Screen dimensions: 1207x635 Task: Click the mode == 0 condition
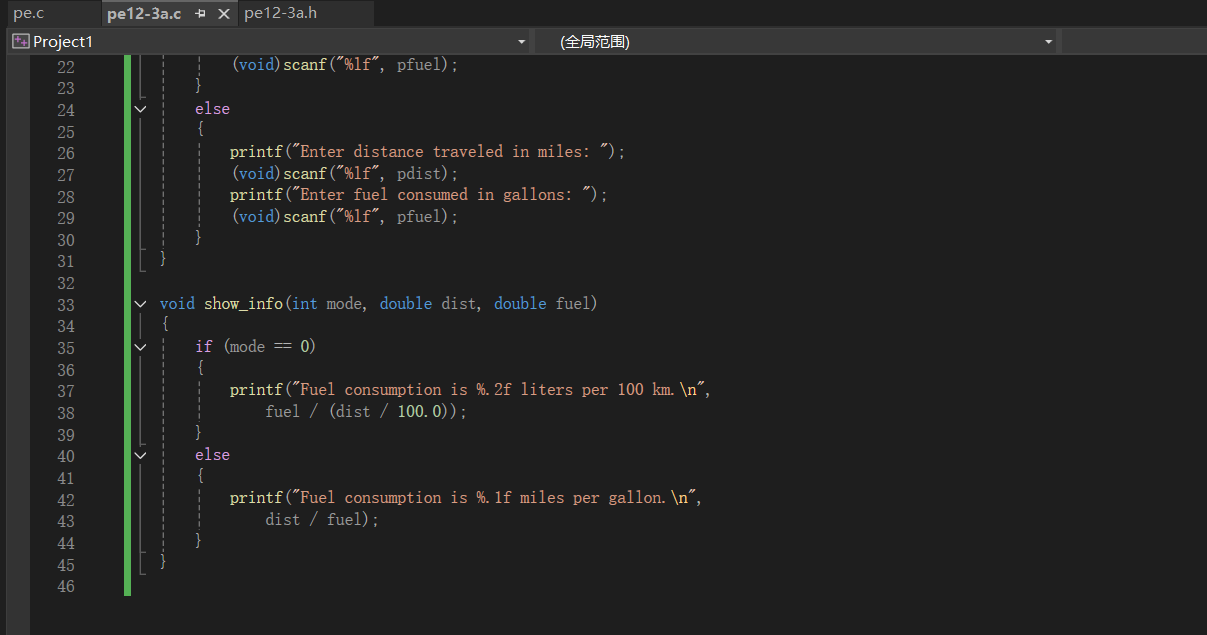click(270, 347)
